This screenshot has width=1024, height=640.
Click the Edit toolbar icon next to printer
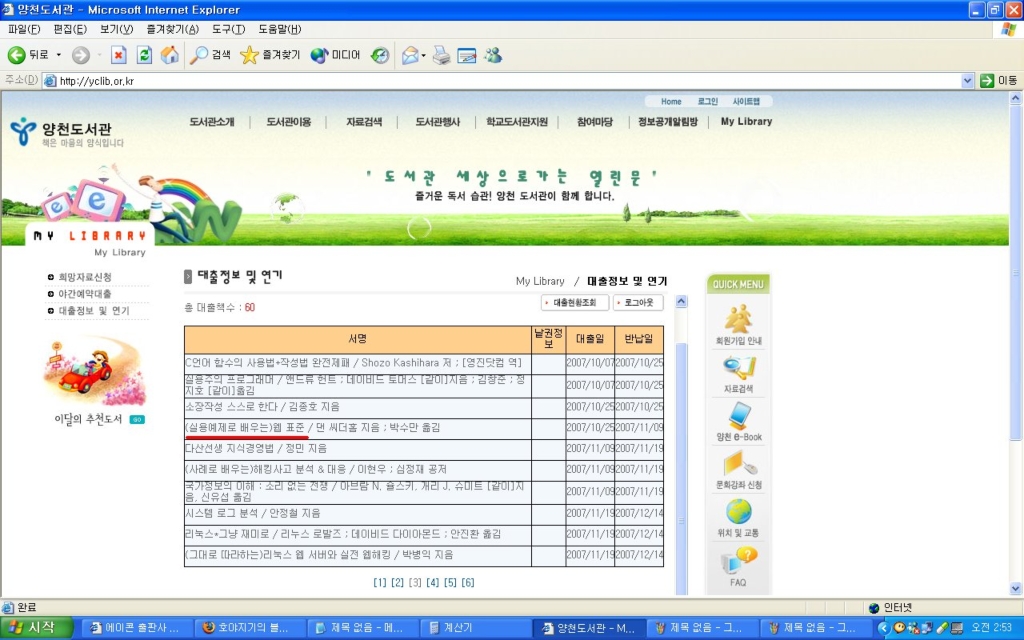467,56
